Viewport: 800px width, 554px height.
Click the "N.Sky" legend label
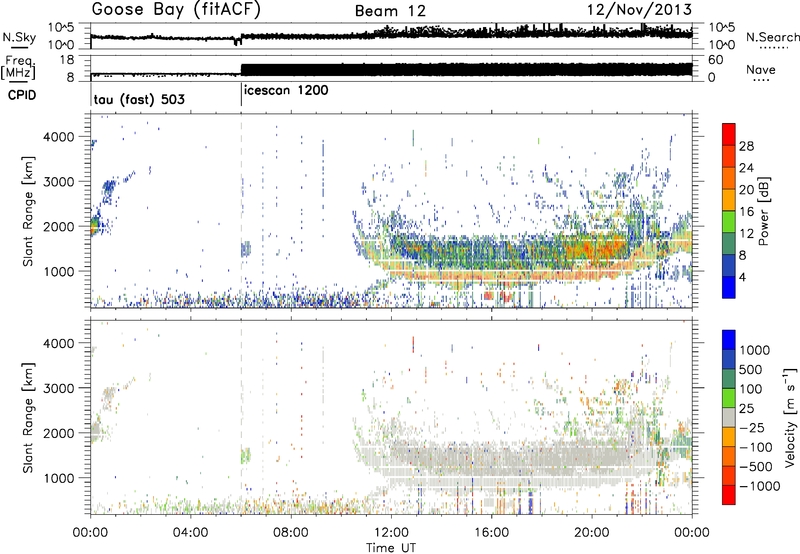coord(19,37)
